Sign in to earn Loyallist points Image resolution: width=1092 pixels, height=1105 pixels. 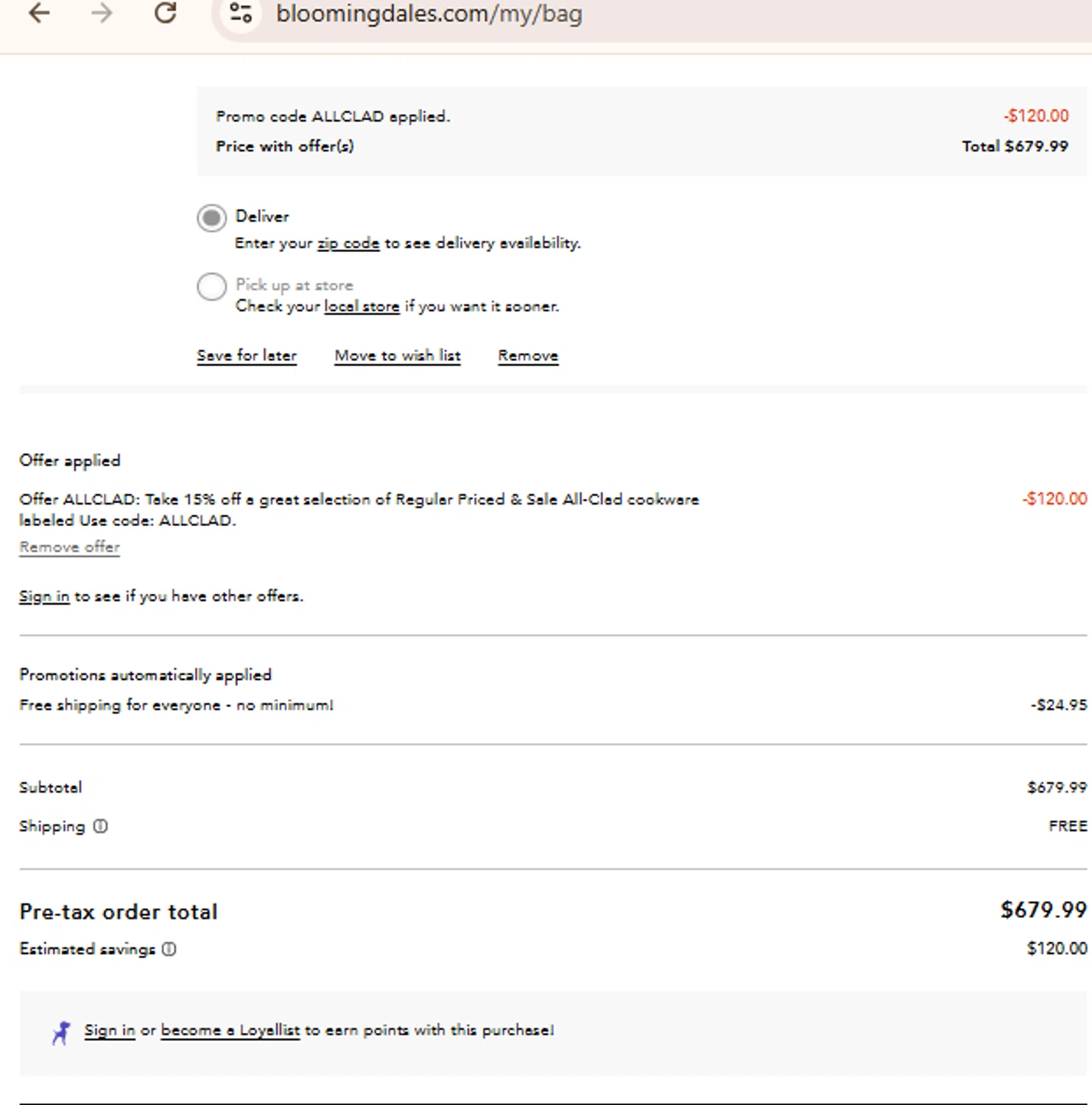(x=109, y=1030)
